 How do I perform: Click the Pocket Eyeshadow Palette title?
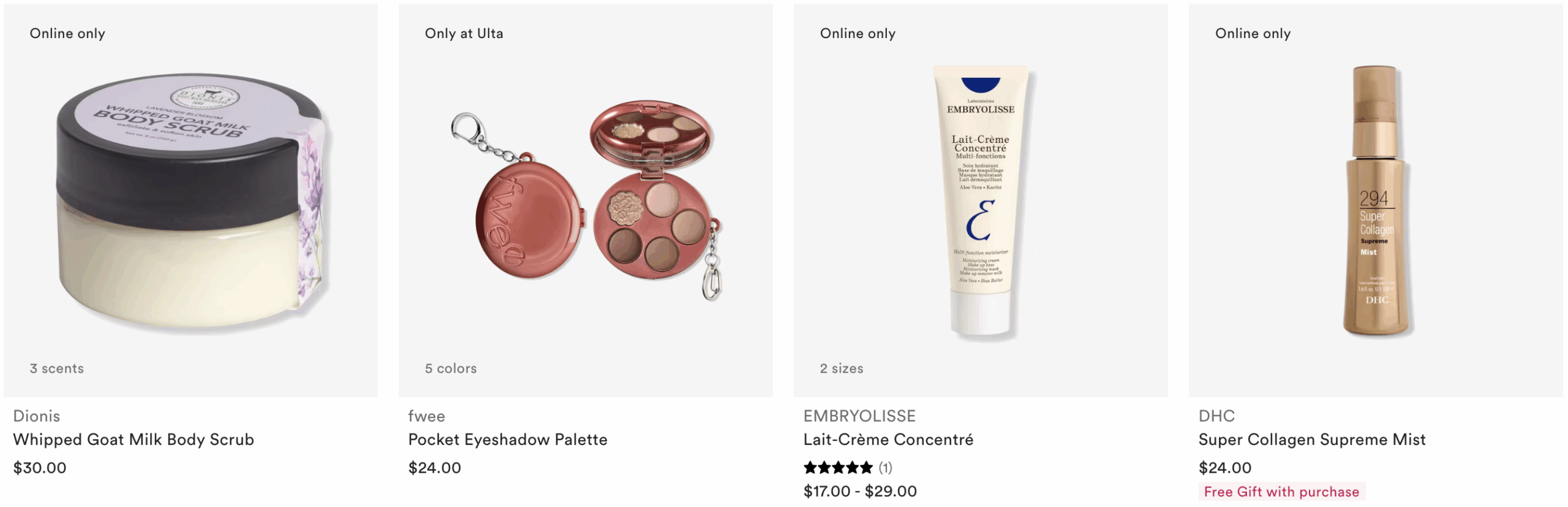pyautogui.click(x=508, y=440)
